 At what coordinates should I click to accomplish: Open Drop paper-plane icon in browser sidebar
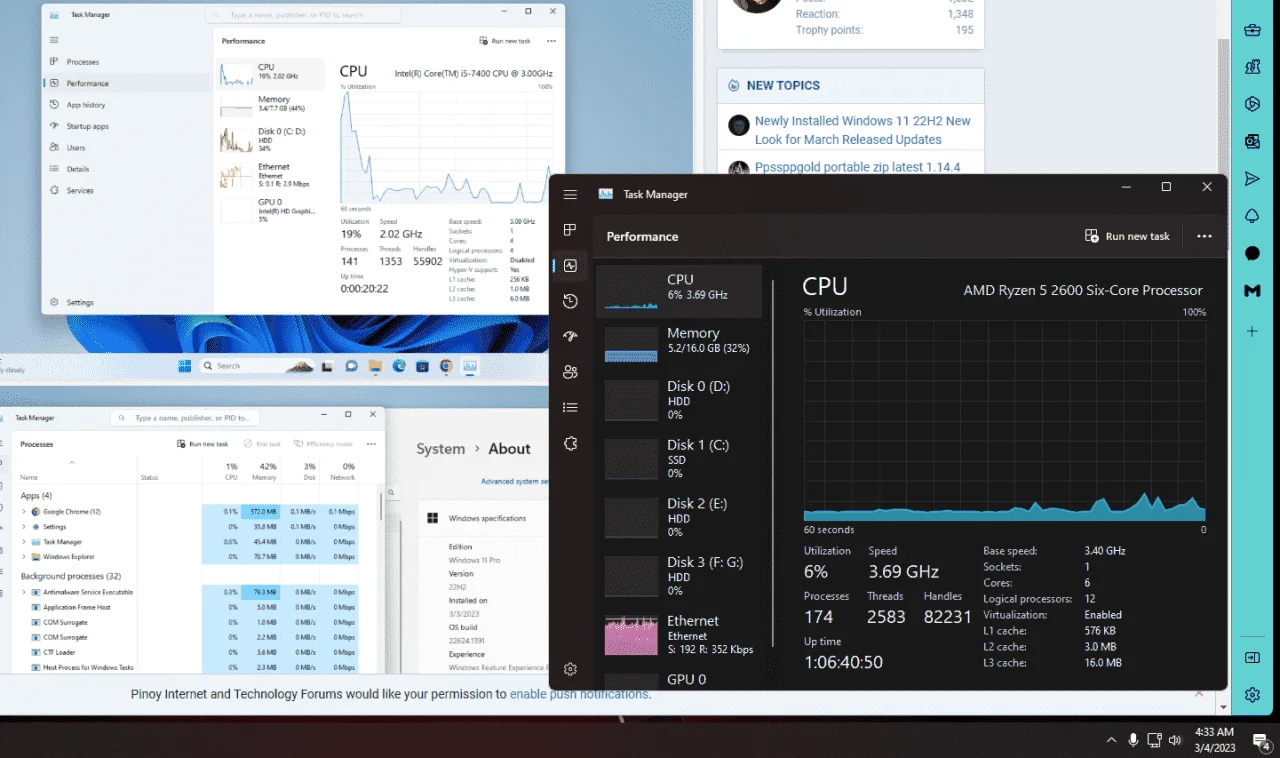[x=1252, y=179]
